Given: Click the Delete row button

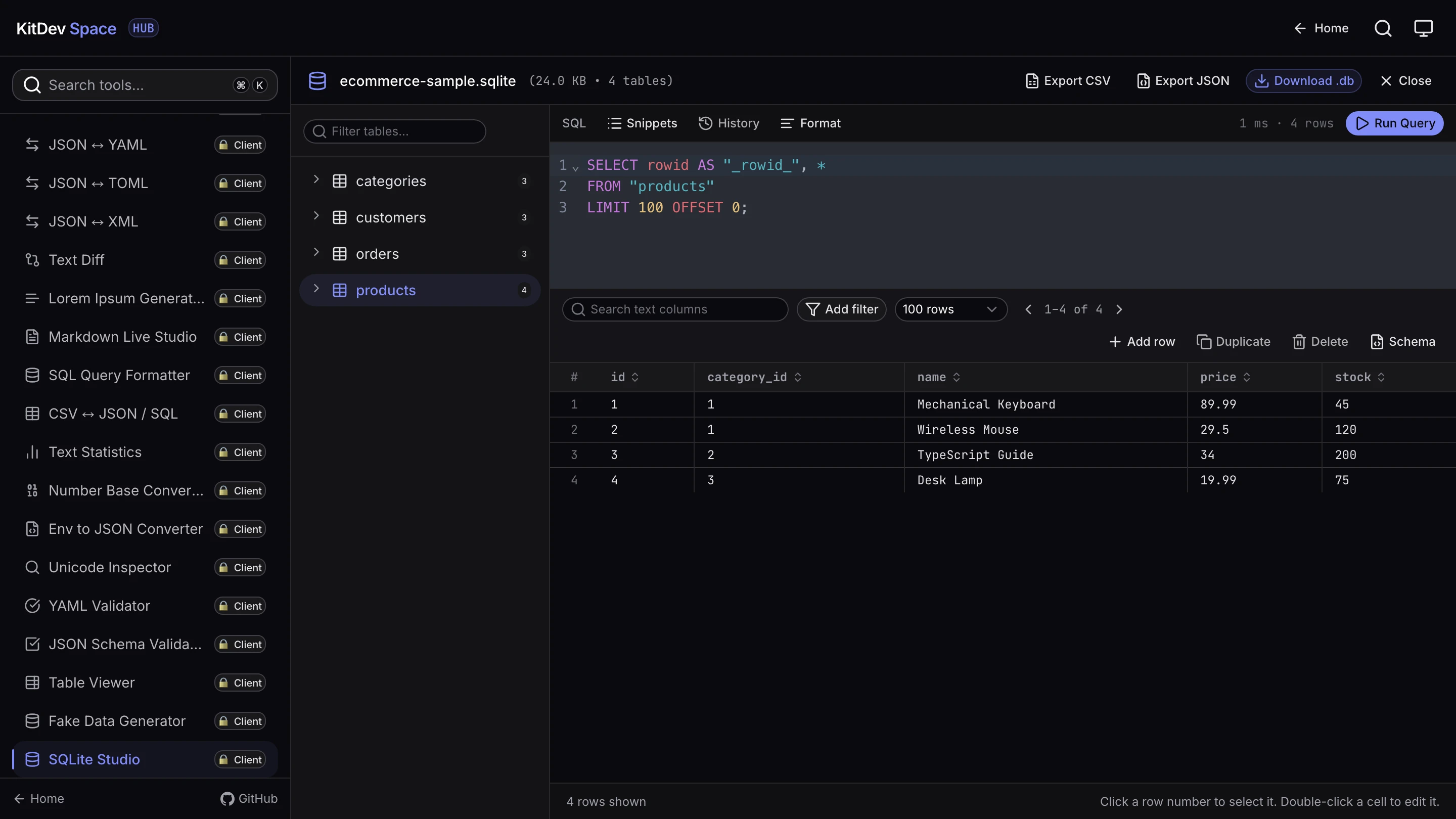Looking at the screenshot, I should tap(1321, 342).
